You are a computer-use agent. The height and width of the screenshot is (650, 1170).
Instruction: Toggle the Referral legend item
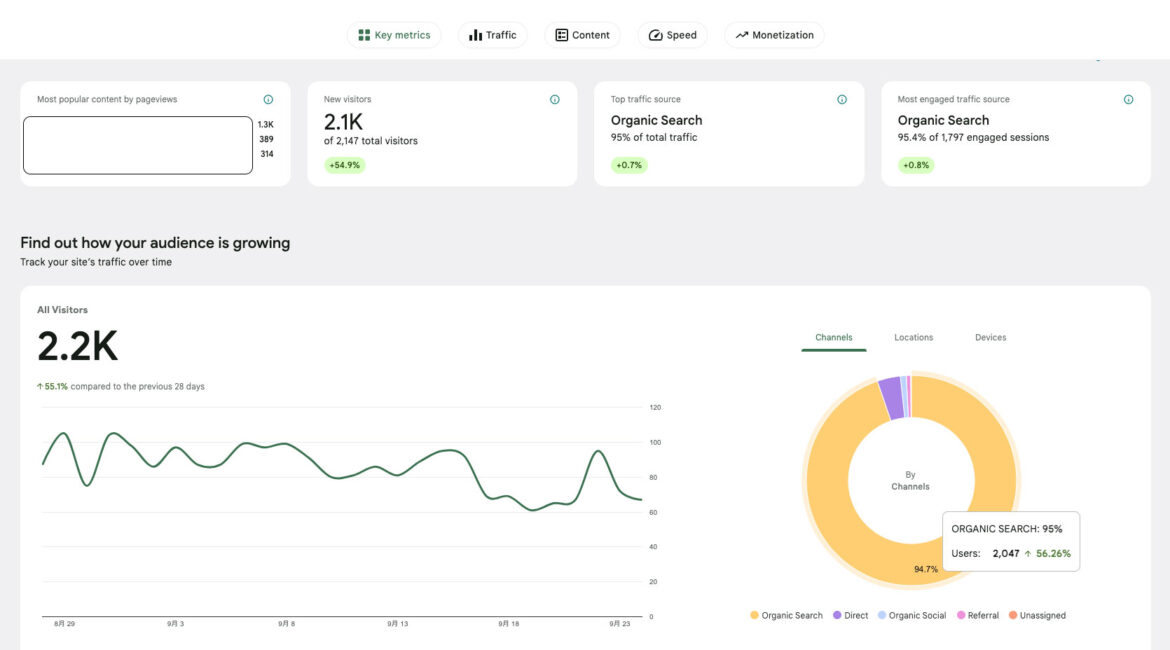(x=977, y=616)
